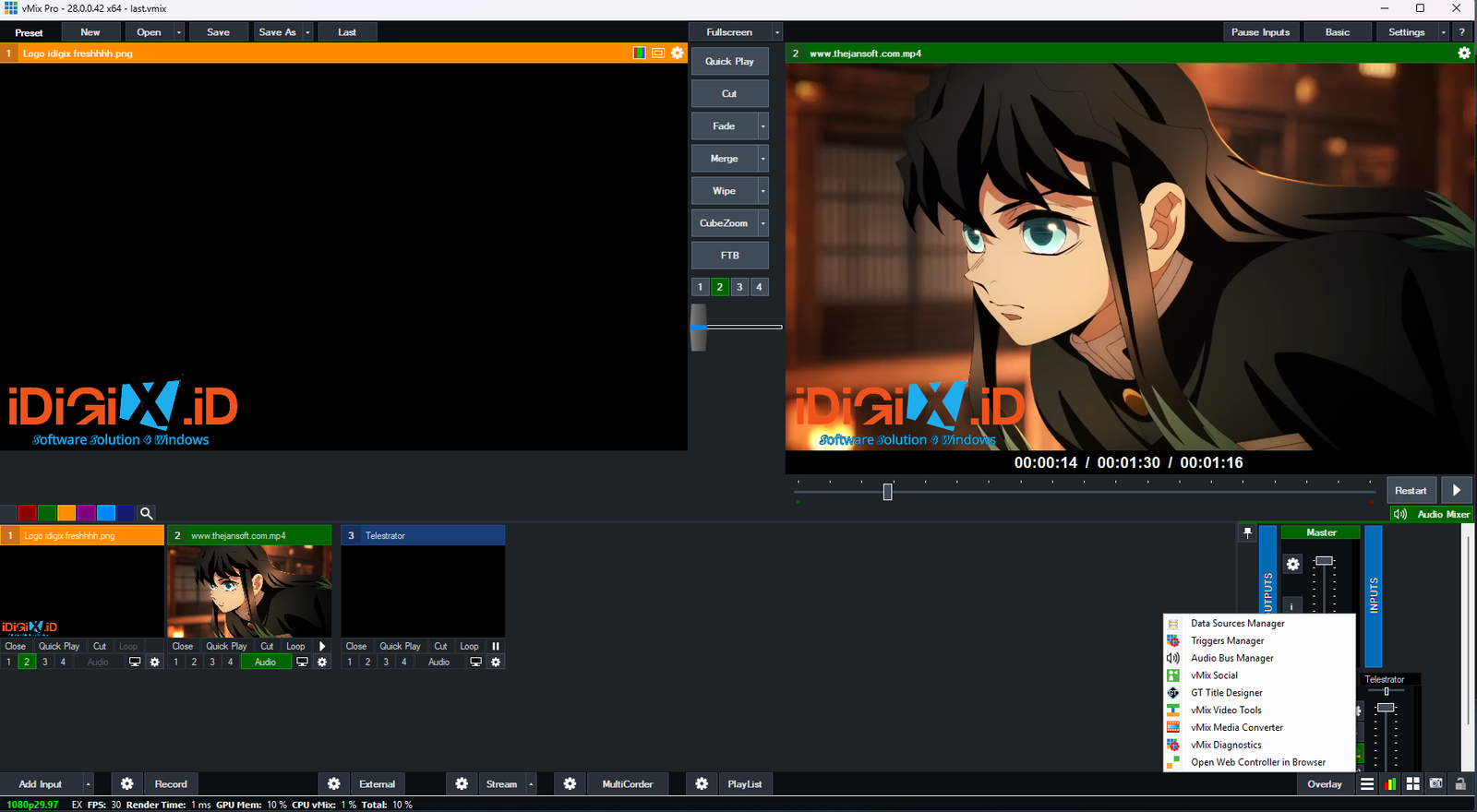Search inputs with the magnifier icon
Screen dimensions: 1477x812
pos(147,513)
